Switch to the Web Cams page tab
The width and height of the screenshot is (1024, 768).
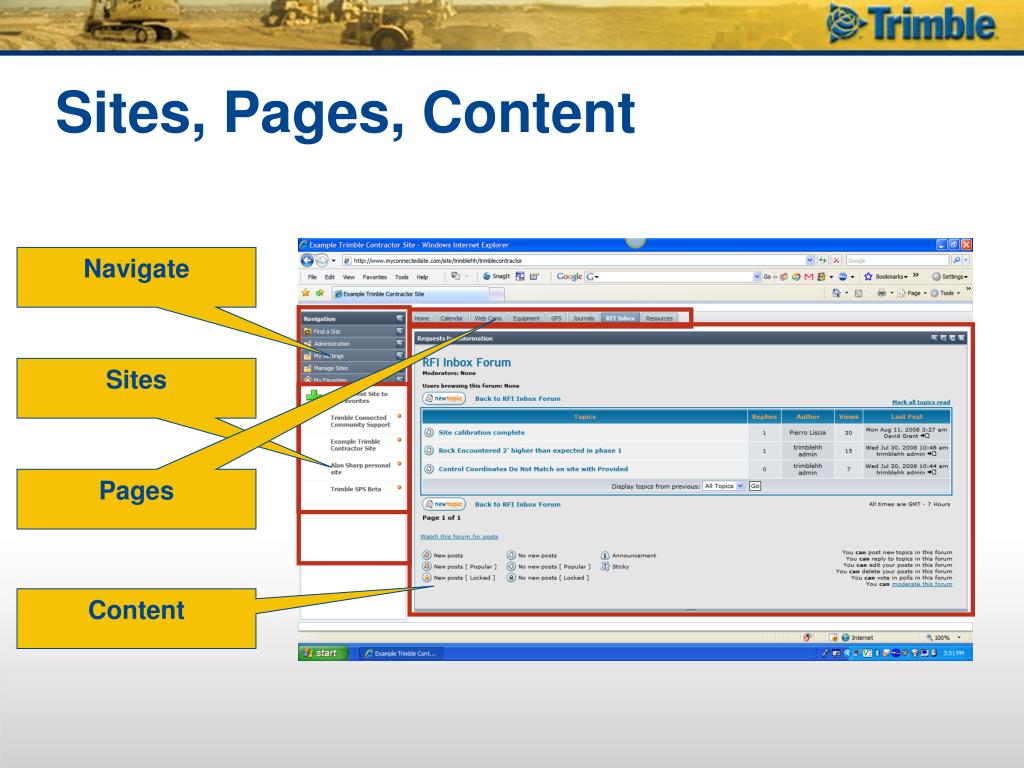point(488,318)
